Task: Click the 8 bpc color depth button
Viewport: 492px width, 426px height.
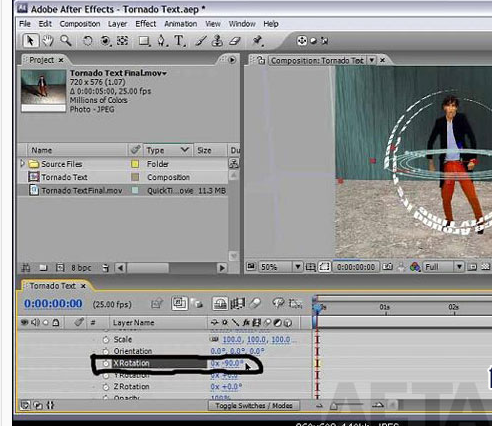Action: 81,268
